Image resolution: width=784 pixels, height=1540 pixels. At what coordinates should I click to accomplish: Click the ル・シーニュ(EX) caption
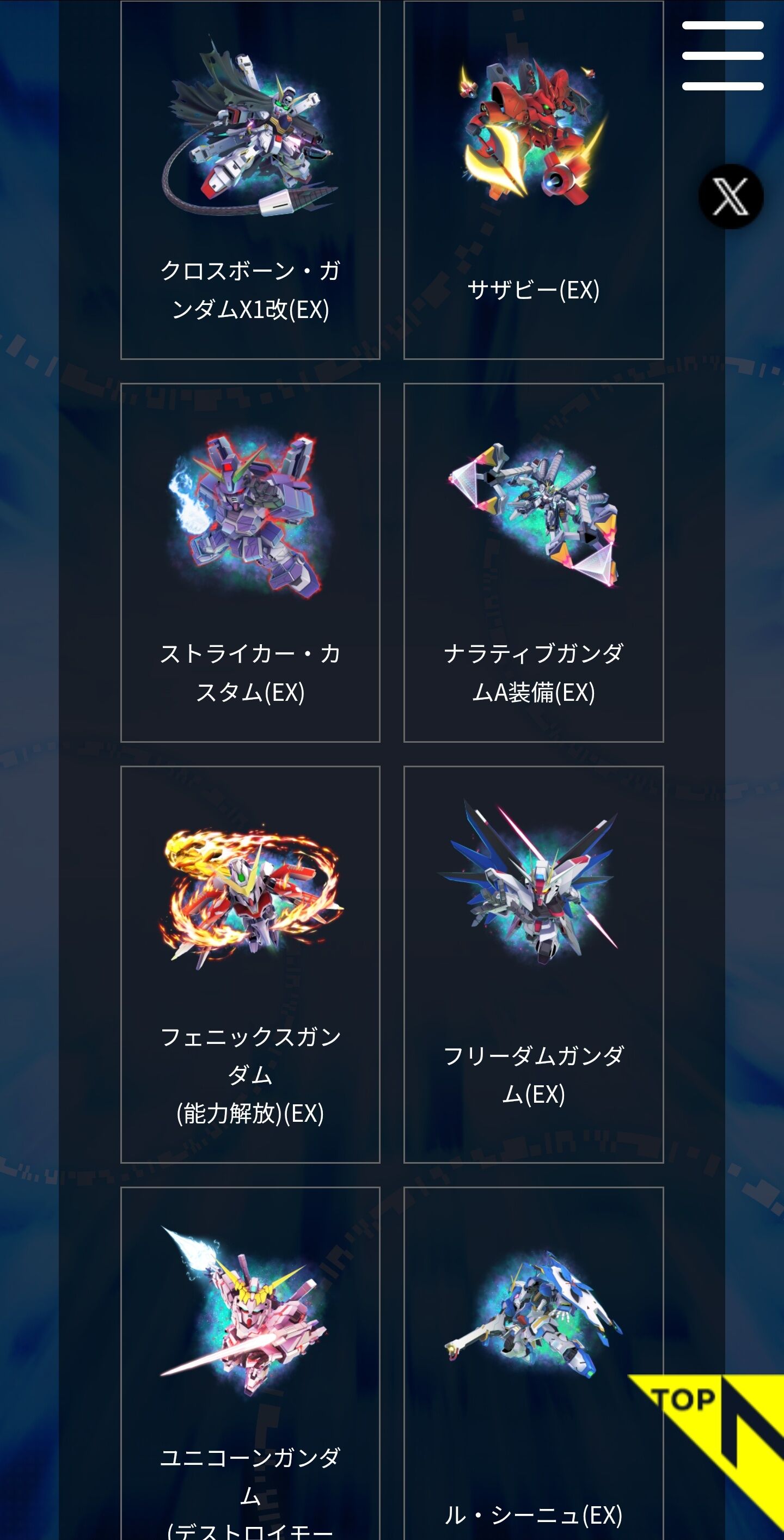pos(533,1515)
